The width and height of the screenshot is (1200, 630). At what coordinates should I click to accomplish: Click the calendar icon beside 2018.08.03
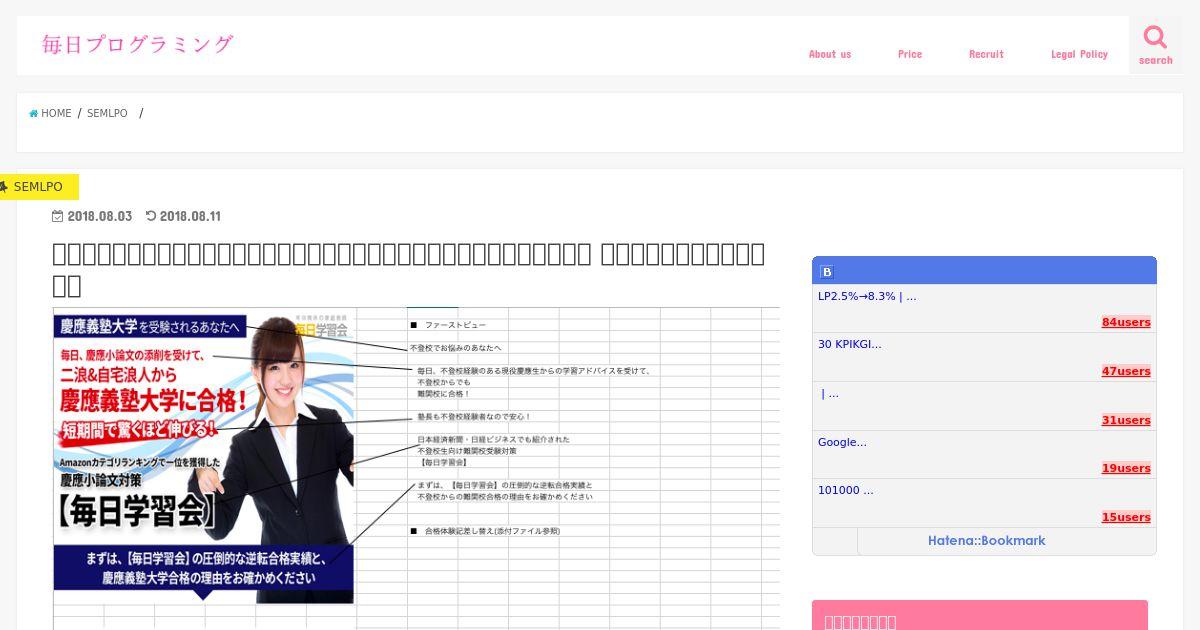(58, 216)
